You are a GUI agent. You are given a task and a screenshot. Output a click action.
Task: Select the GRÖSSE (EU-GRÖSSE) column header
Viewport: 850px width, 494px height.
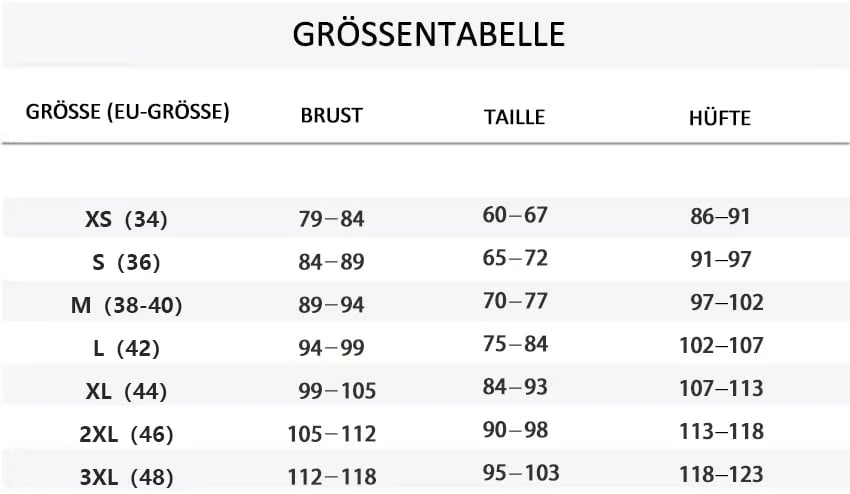(x=128, y=112)
